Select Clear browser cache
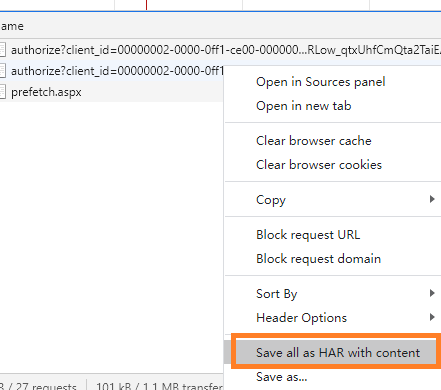The width and height of the screenshot is (441, 390). [x=313, y=141]
